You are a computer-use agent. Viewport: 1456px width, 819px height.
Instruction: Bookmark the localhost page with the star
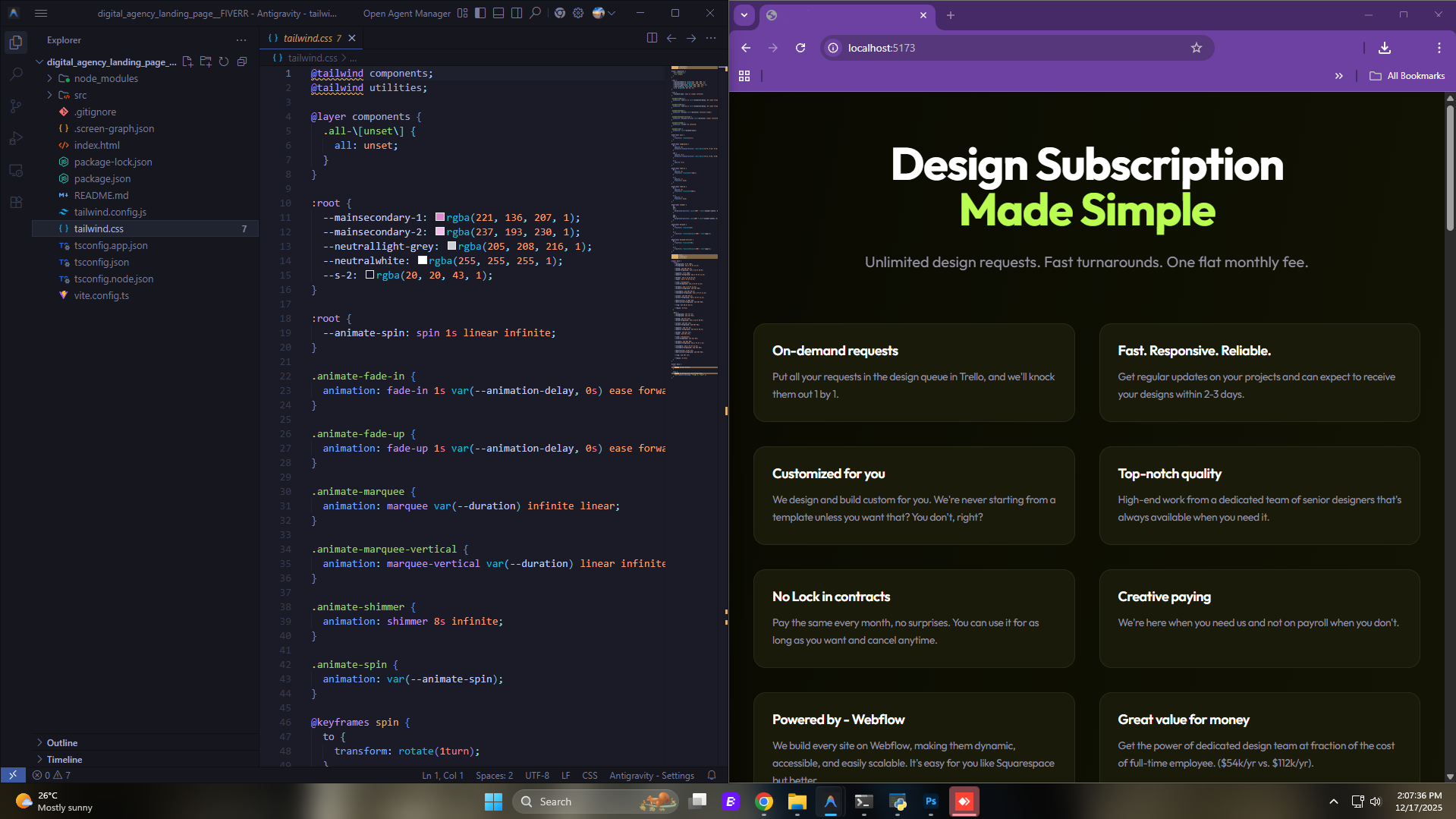click(1197, 47)
